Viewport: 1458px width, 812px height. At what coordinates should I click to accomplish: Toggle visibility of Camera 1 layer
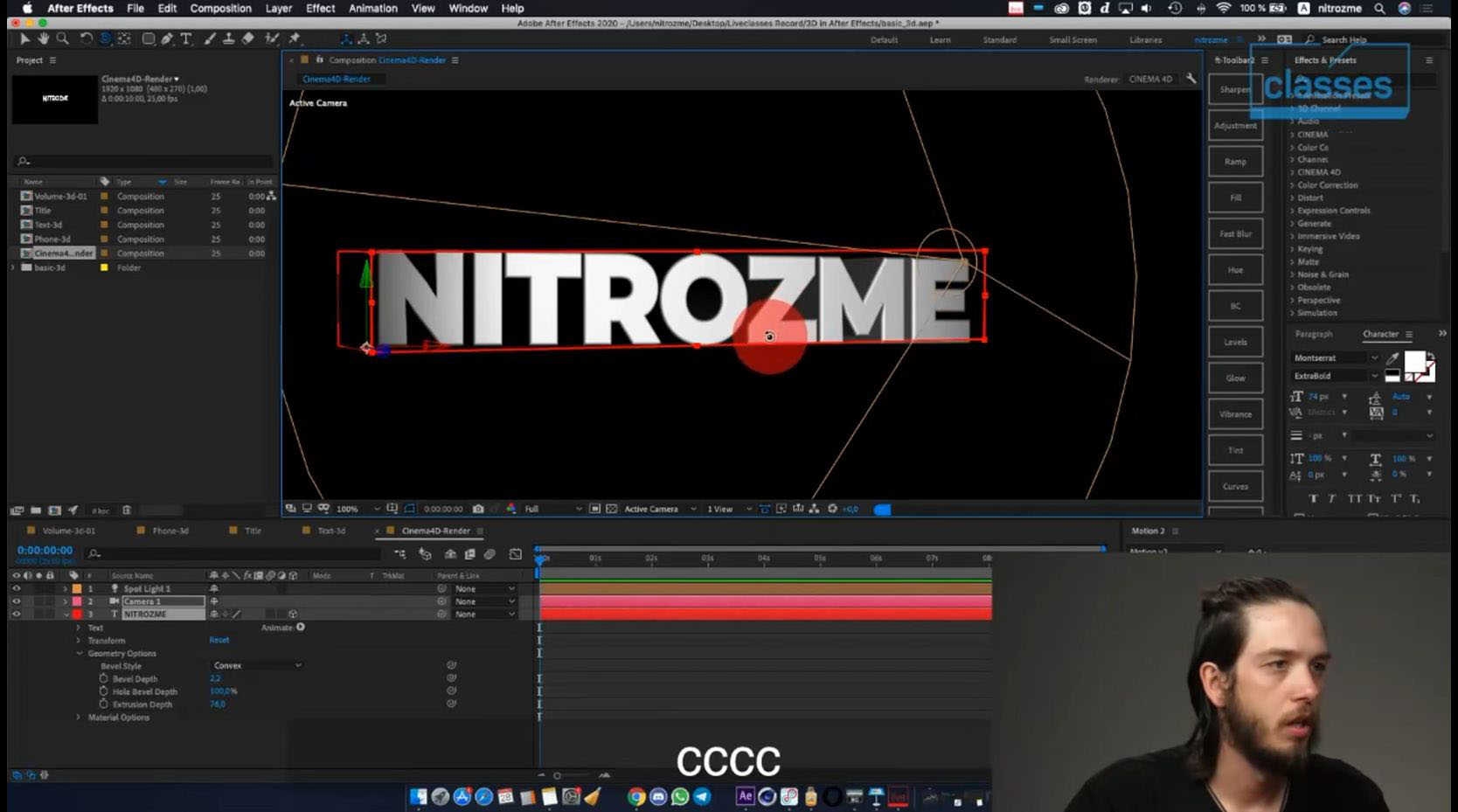pos(16,601)
